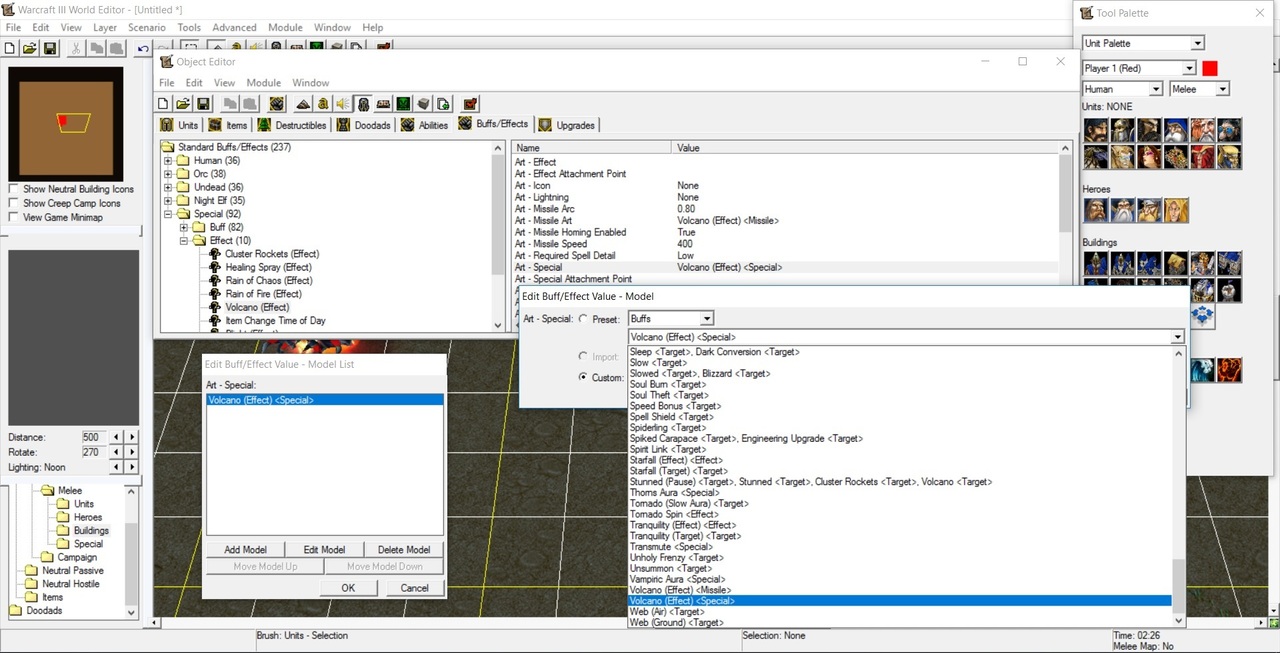
Task: Select the Cluster Rockets (Effect) entry
Action: tap(272, 254)
